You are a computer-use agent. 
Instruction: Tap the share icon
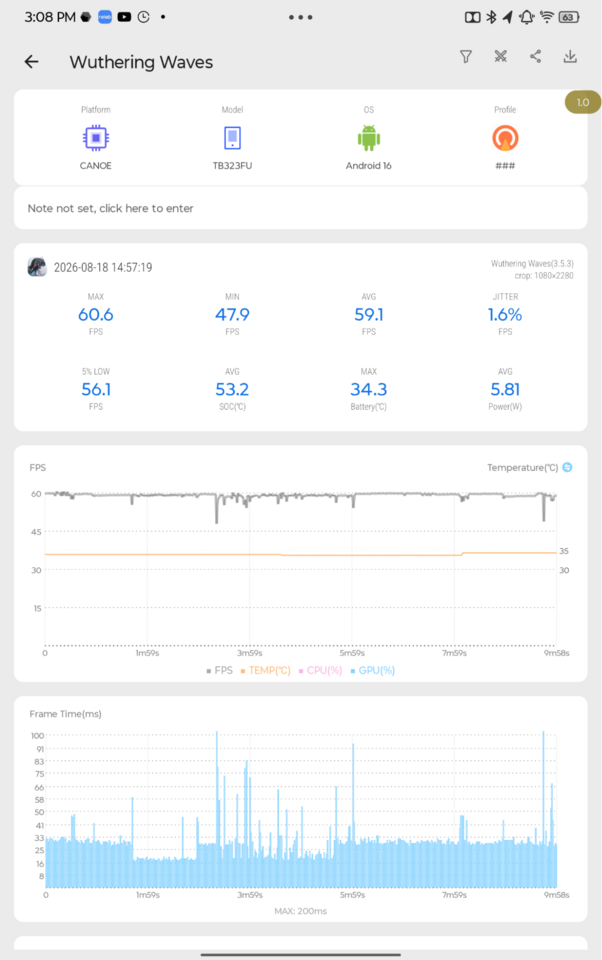535,57
